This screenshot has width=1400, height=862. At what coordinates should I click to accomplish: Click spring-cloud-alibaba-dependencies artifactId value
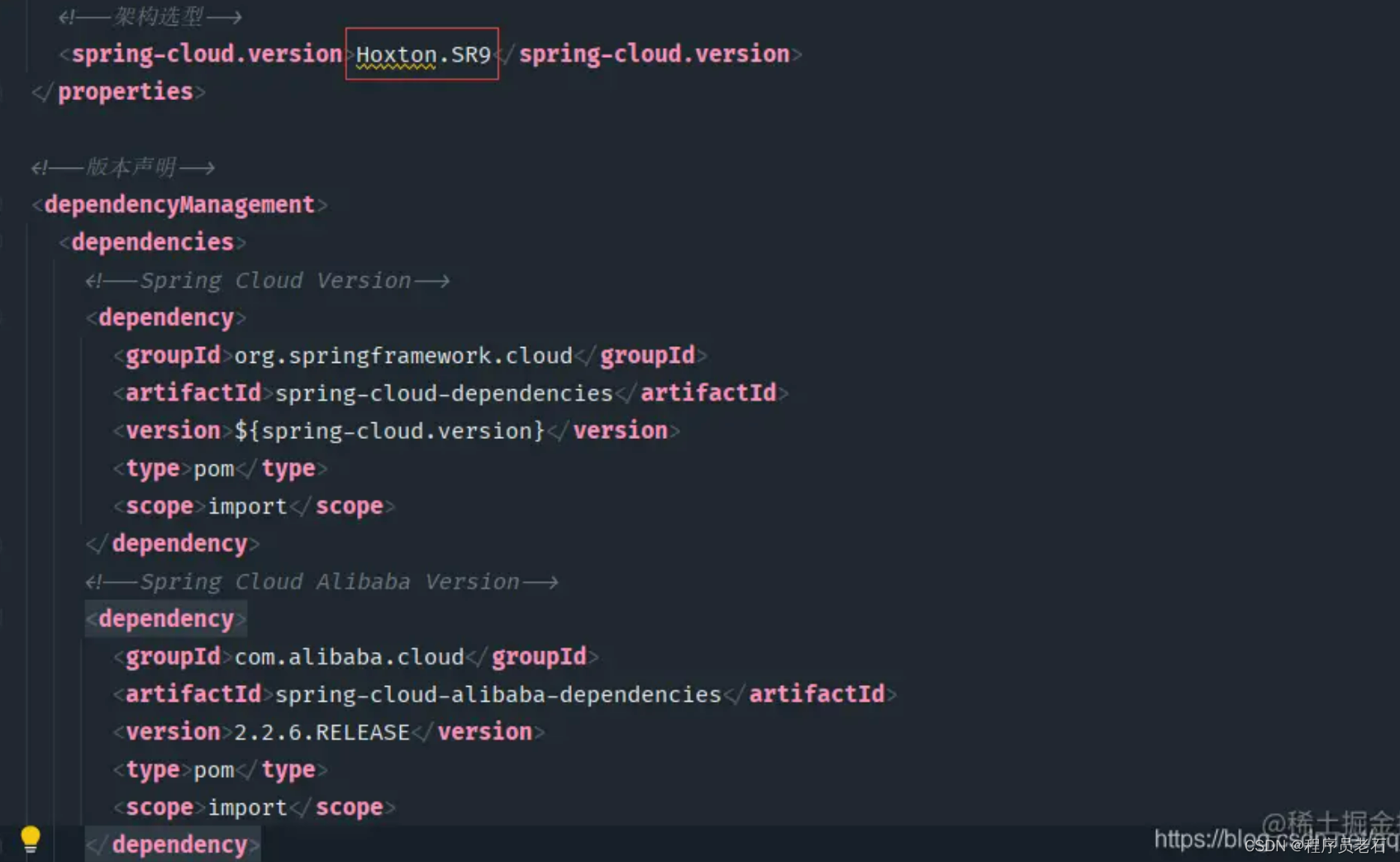(498, 694)
